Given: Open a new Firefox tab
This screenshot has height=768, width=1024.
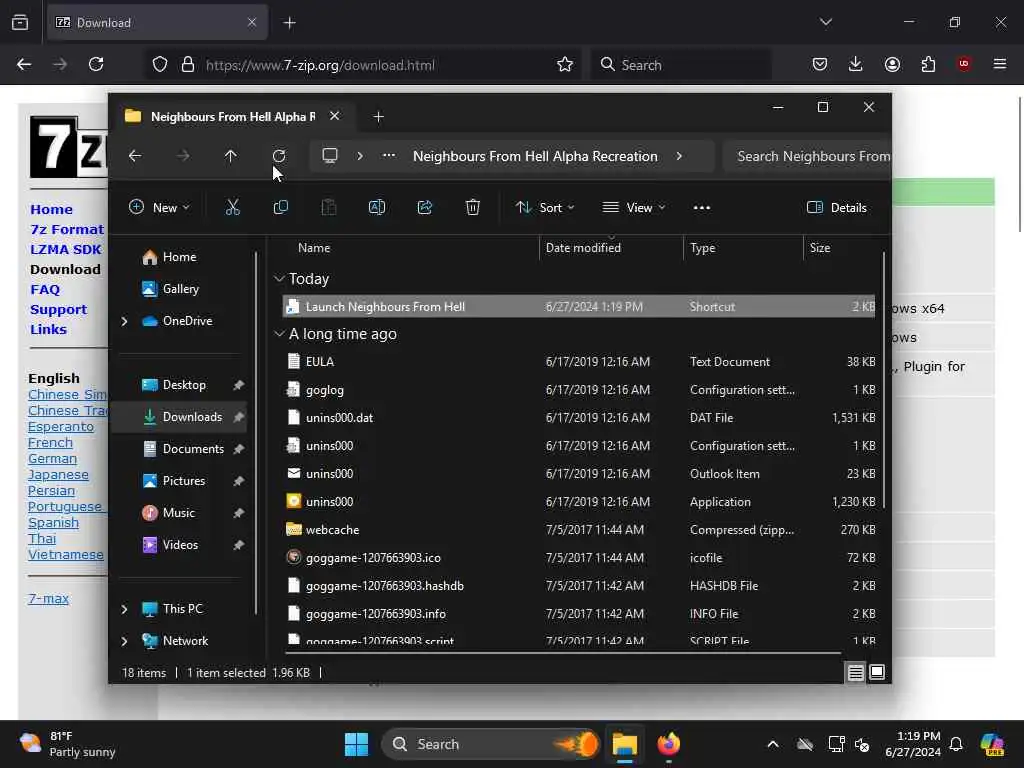Looking at the screenshot, I should tap(289, 23).
